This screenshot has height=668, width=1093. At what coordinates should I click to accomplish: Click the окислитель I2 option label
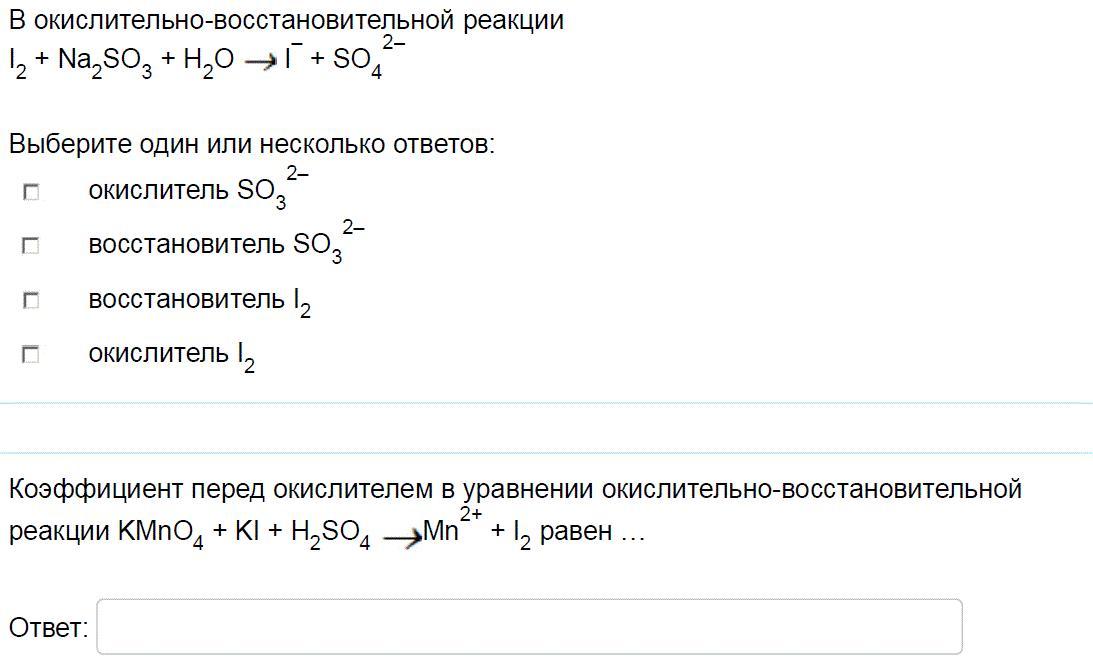point(171,356)
